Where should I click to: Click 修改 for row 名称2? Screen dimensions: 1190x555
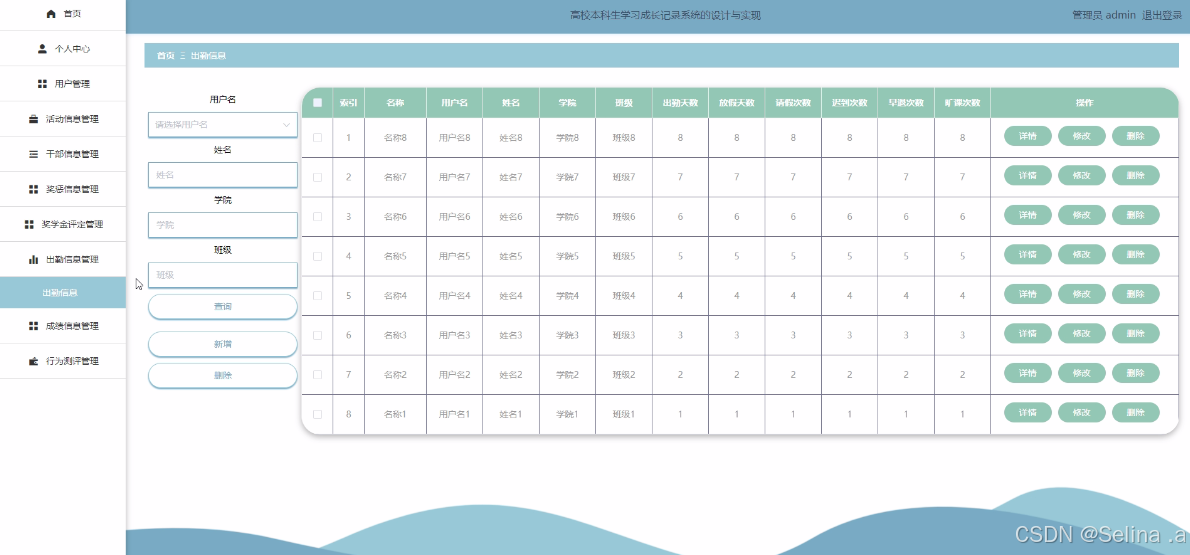[x=1081, y=373]
